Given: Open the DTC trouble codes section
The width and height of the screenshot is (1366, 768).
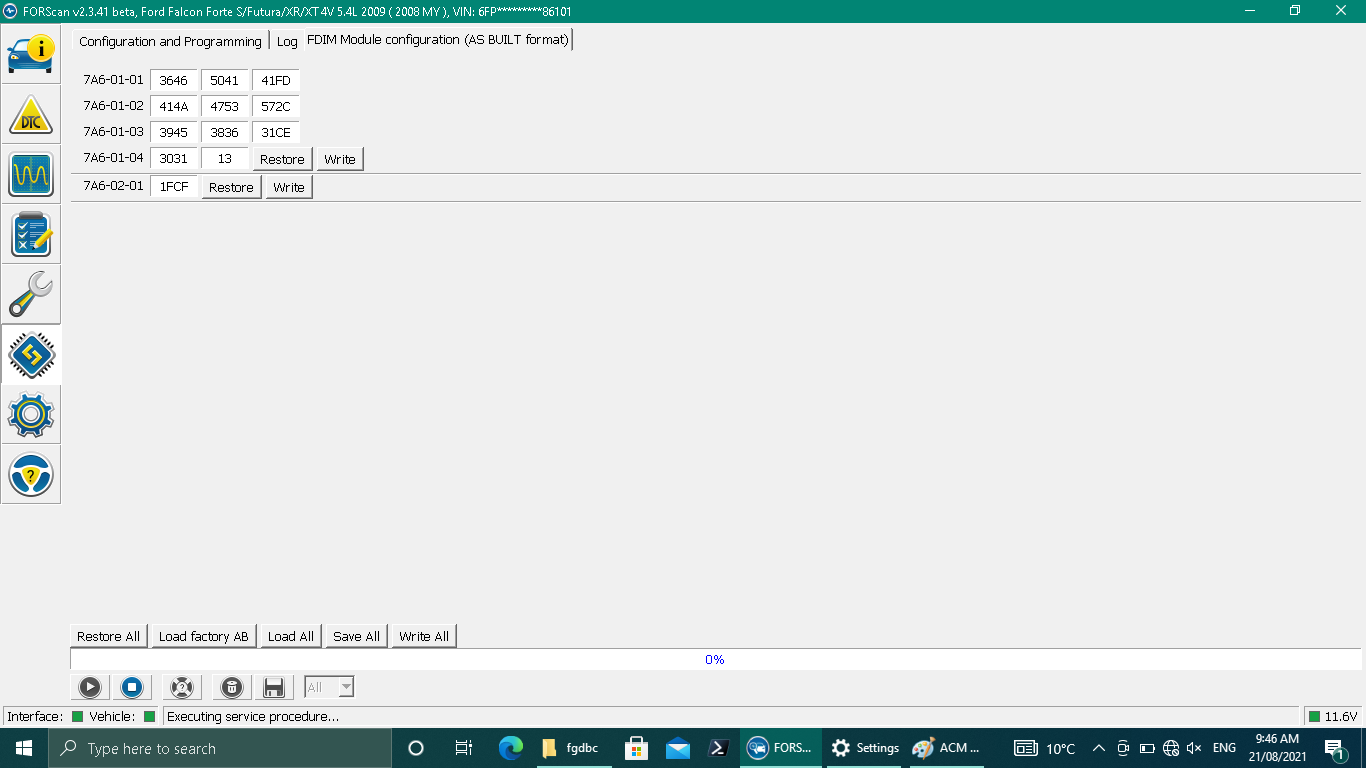Looking at the screenshot, I should point(31,114).
